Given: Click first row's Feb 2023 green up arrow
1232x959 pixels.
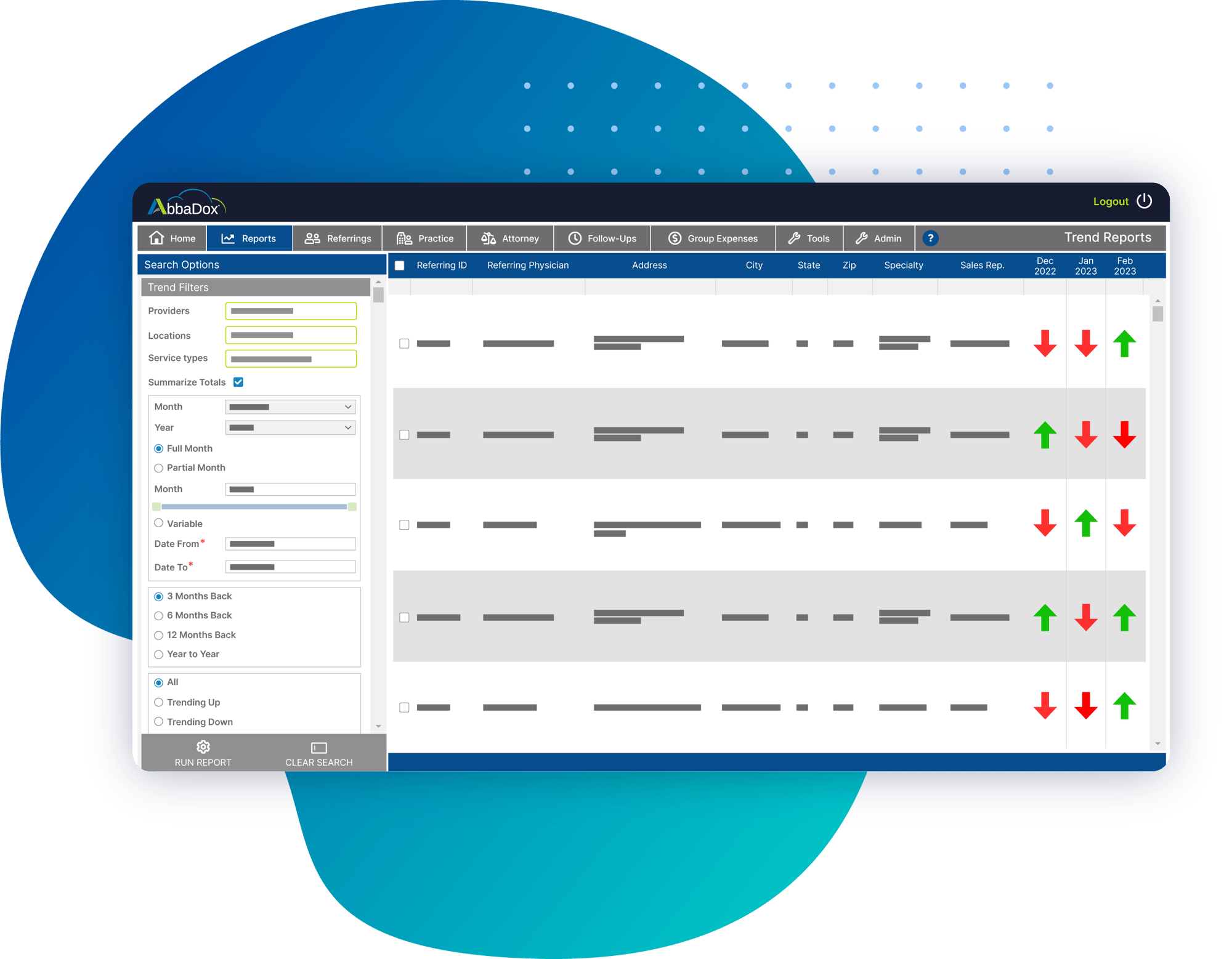Looking at the screenshot, I should [x=1124, y=343].
